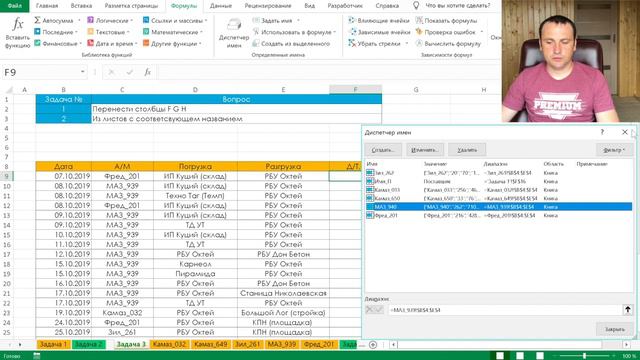Select Фред_201 name in the manager list
This screenshot has height=360, width=640.
(x=498, y=215)
